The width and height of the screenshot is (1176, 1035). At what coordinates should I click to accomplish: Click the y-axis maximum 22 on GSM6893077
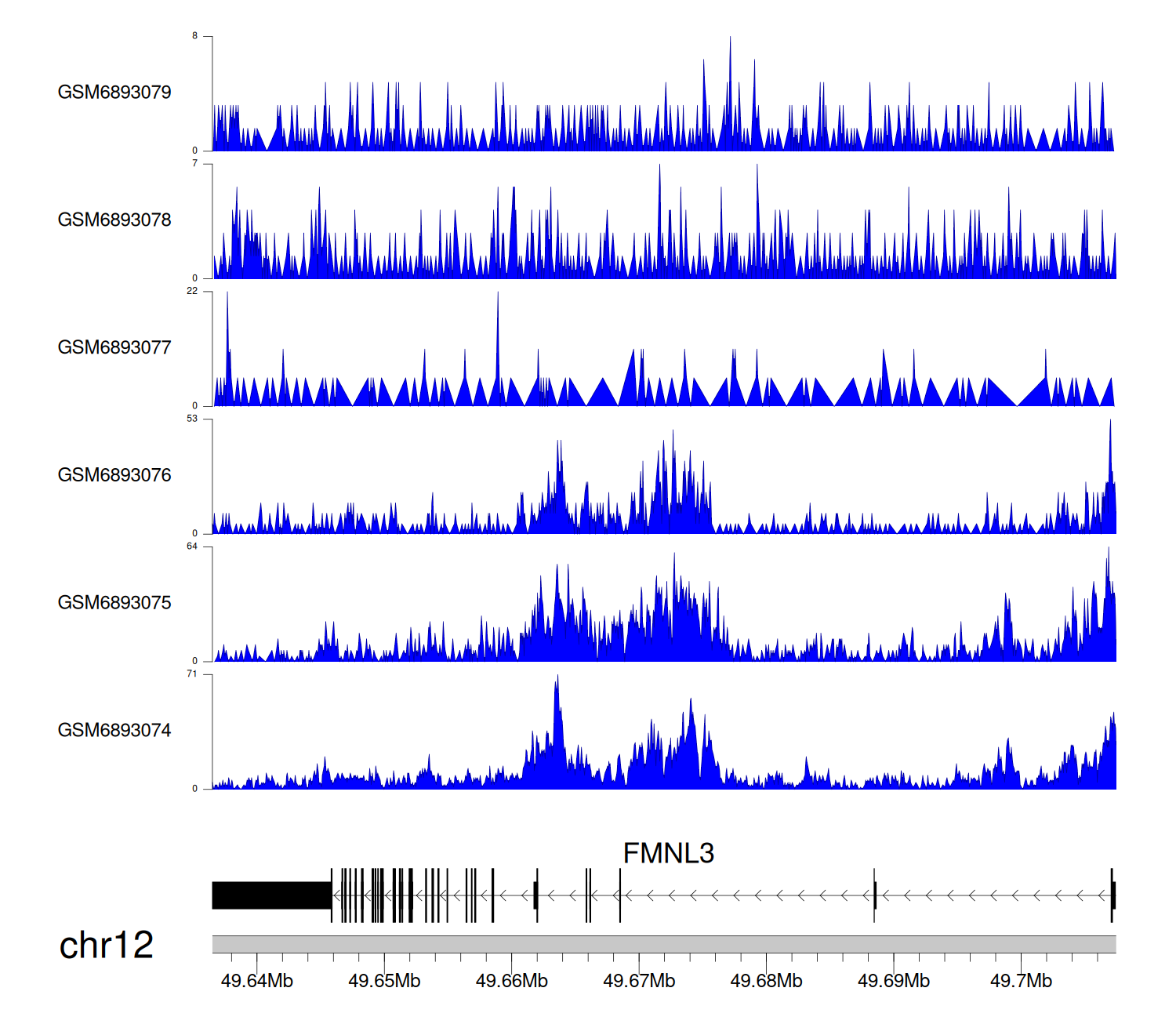(x=192, y=292)
